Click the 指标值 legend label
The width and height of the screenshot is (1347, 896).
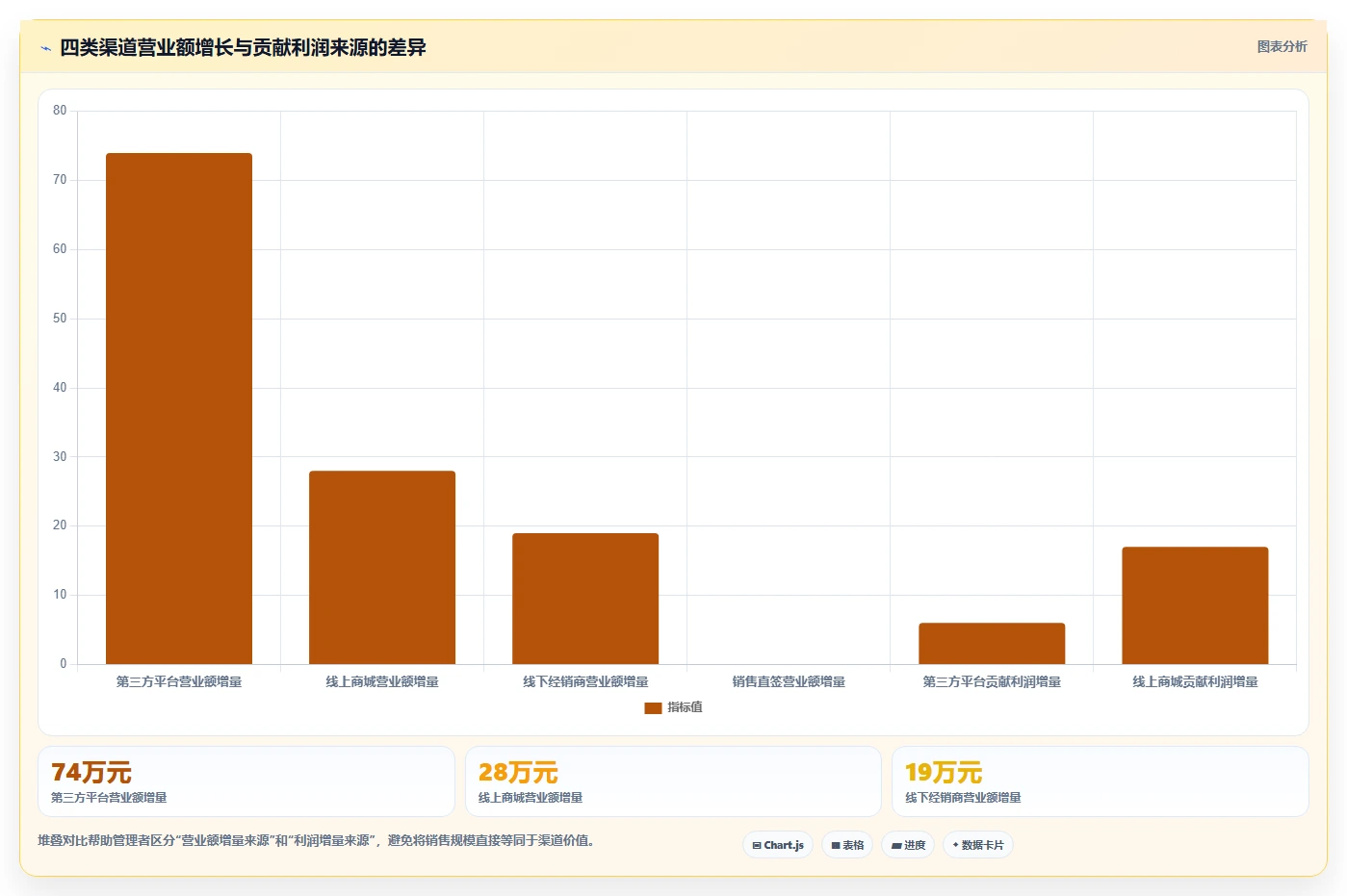[x=685, y=707]
